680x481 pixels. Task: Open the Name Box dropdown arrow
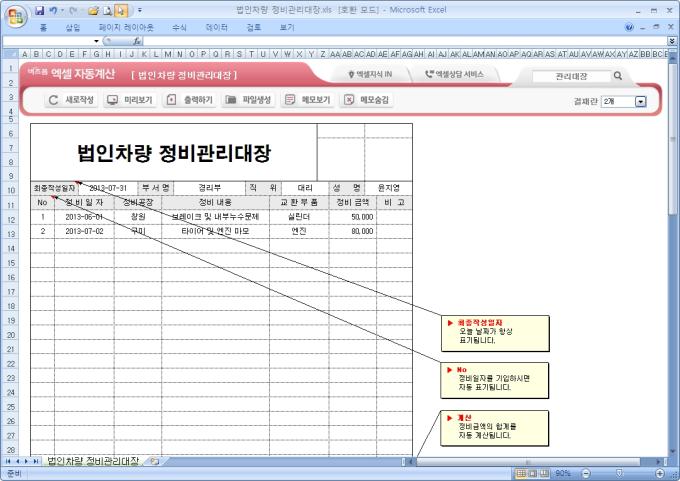tap(96, 41)
